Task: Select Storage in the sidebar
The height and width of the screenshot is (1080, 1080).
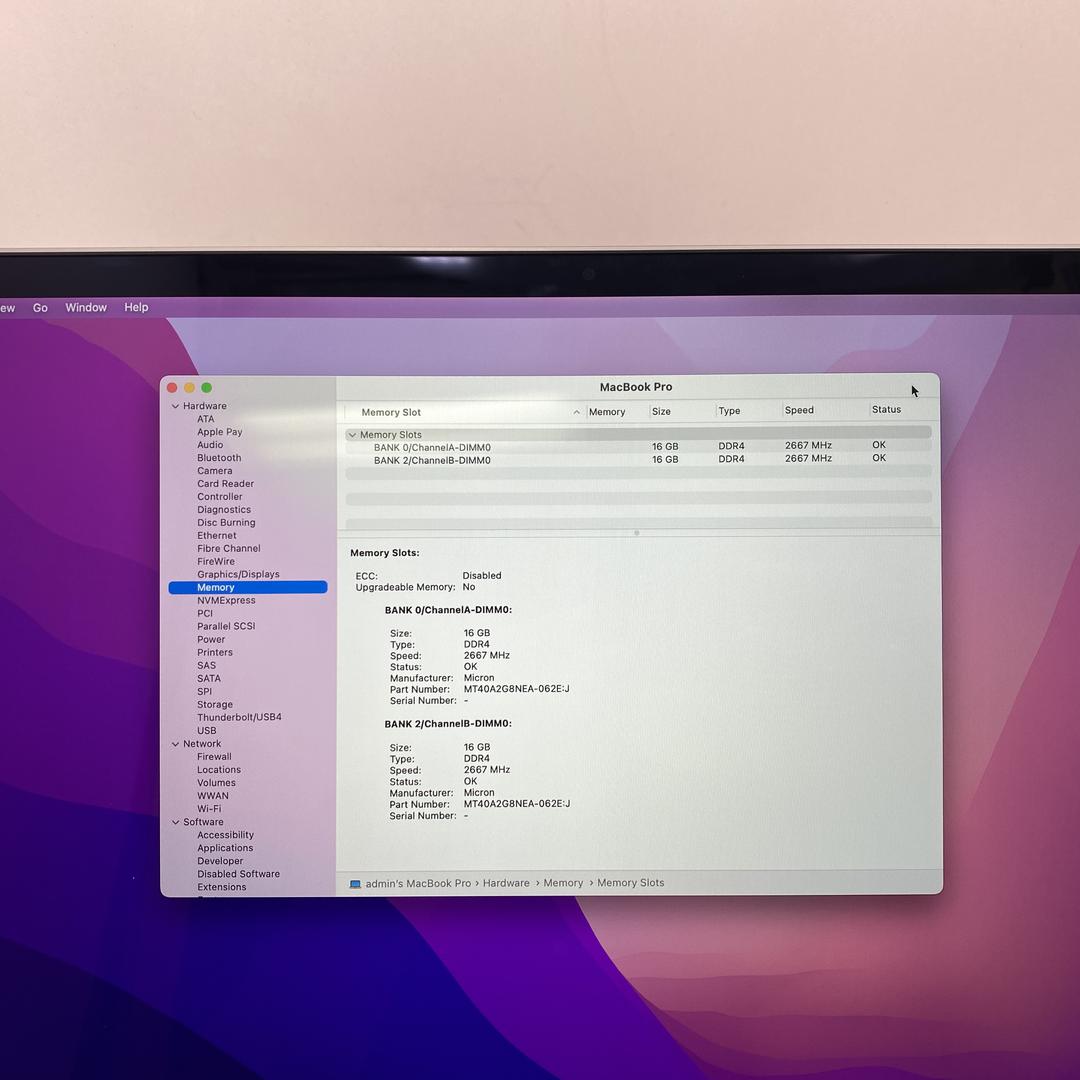Action: coord(215,705)
